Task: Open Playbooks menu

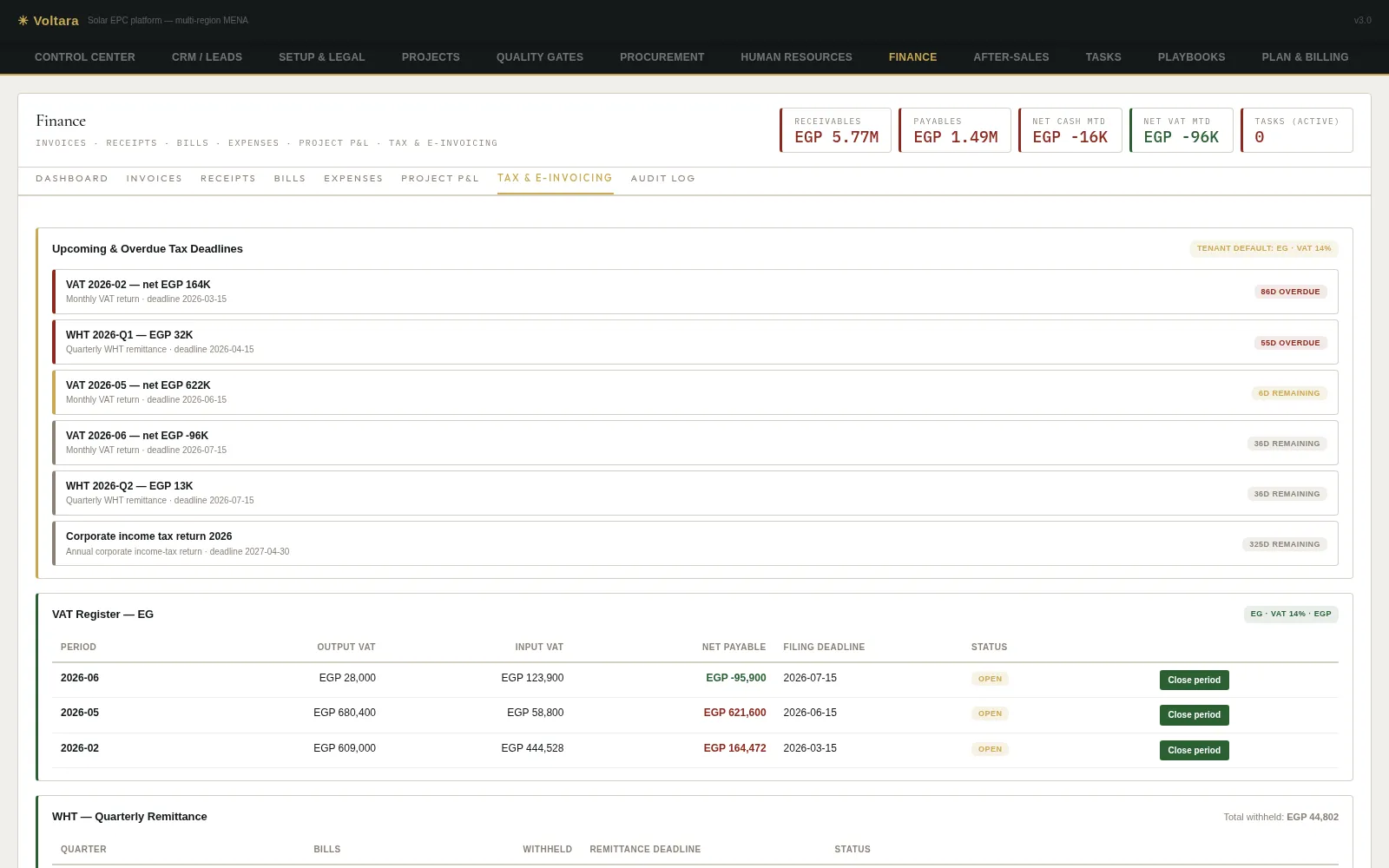Action: pyautogui.click(x=1191, y=57)
